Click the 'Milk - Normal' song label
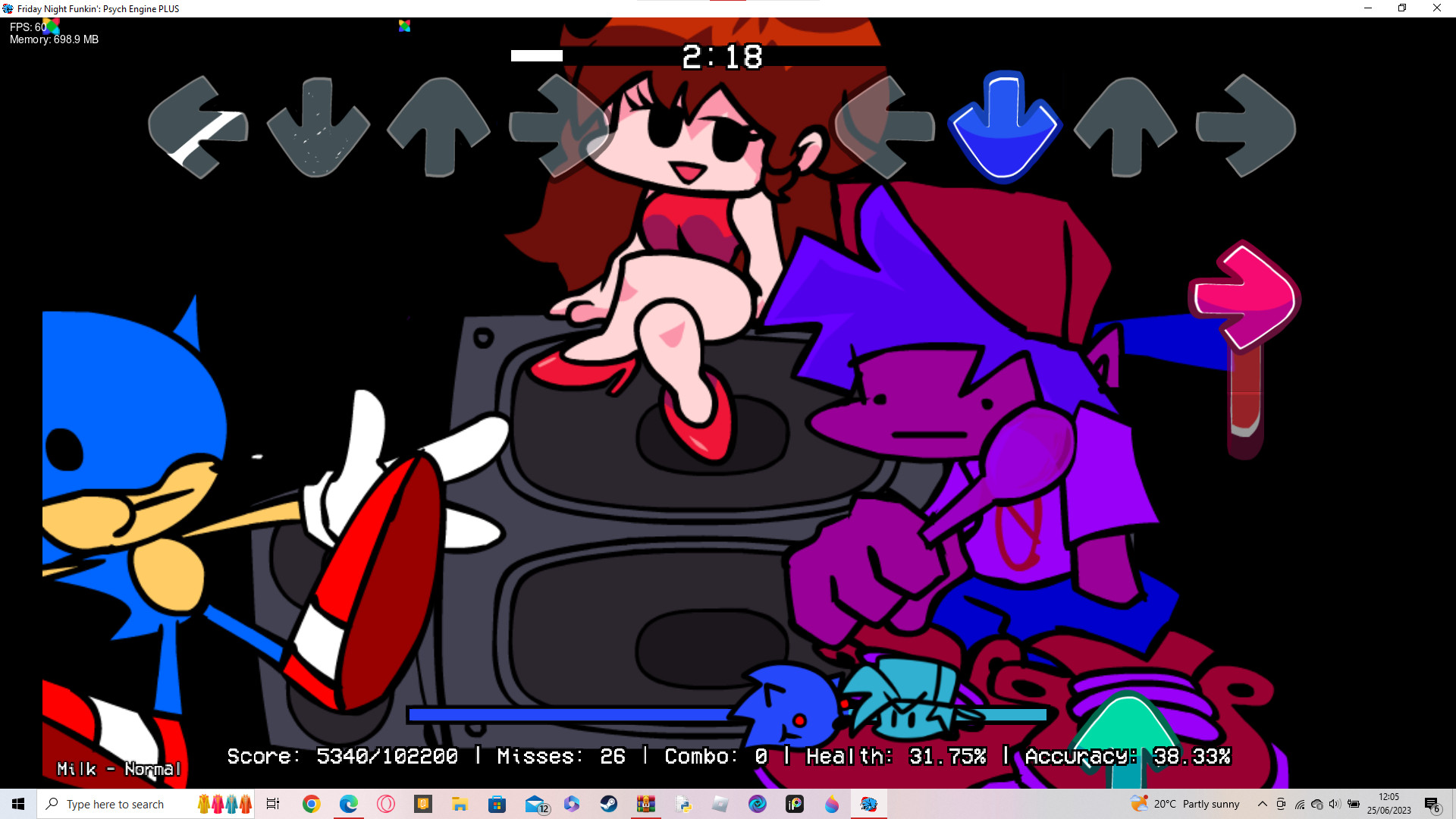This screenshot has width=1456, height=819. (119, 769)
